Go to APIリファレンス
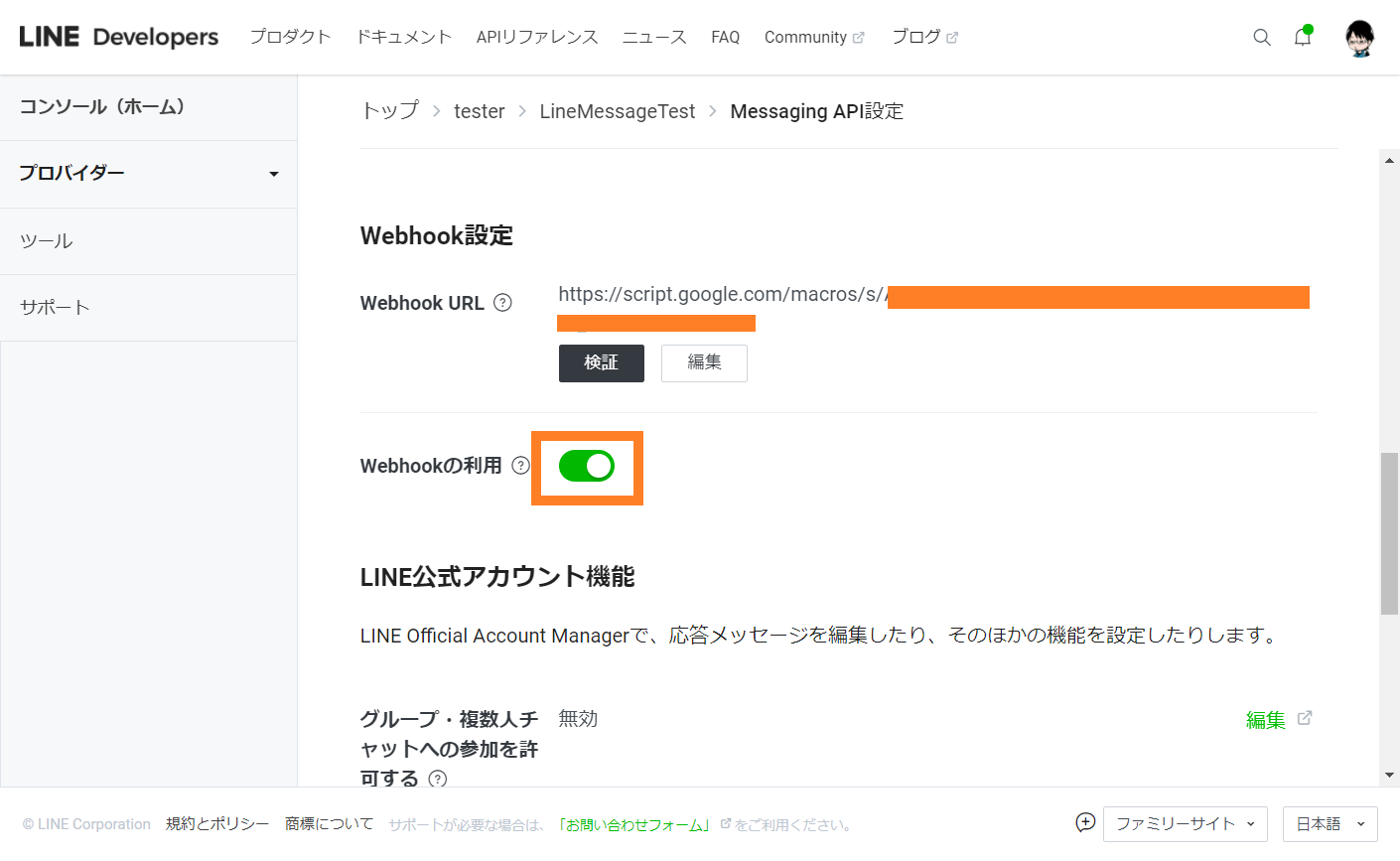The height and width of the screenshot is (861, 1400). 537,37
